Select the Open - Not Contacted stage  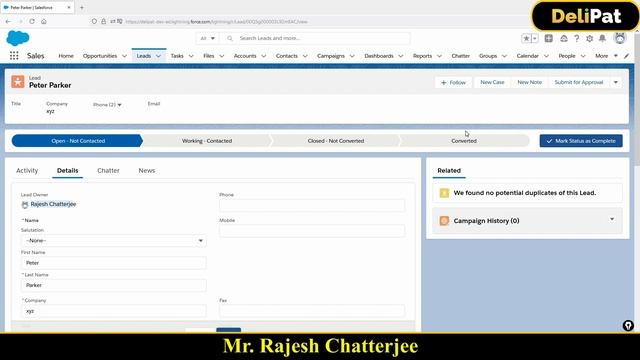77,141
